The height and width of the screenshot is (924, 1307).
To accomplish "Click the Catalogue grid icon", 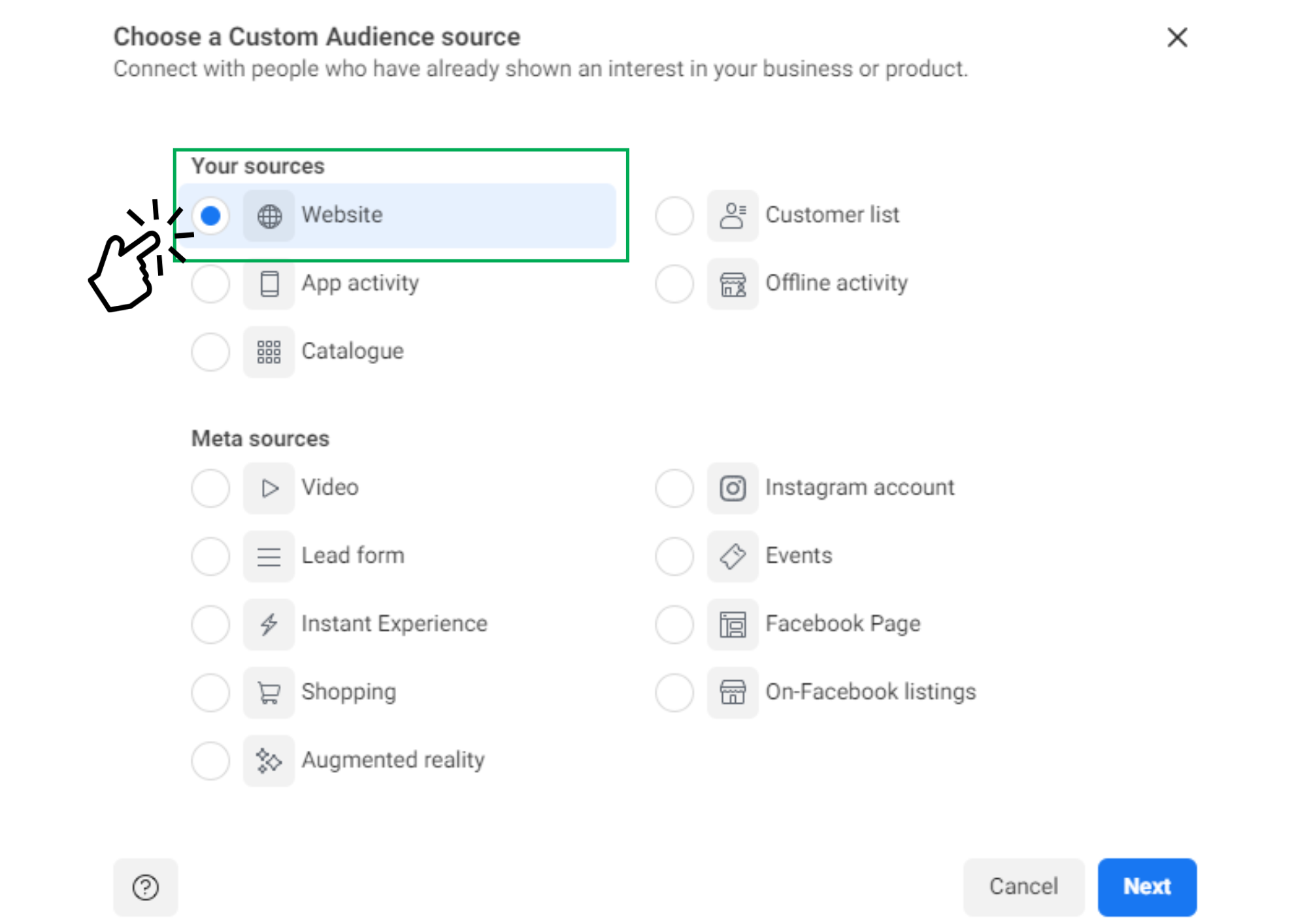I will click(269, 352).
